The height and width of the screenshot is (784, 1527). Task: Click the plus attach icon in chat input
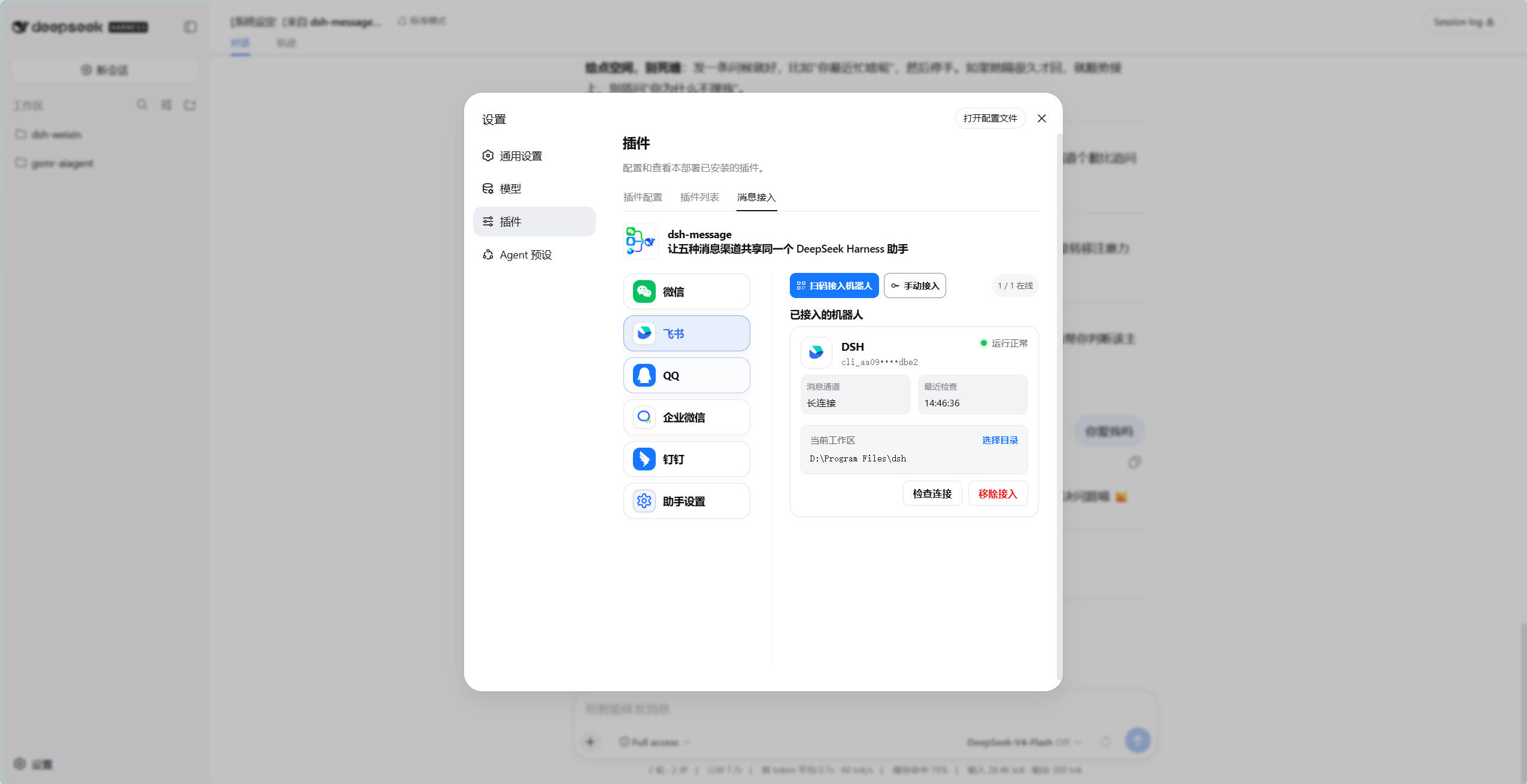[x=590, y=742]
